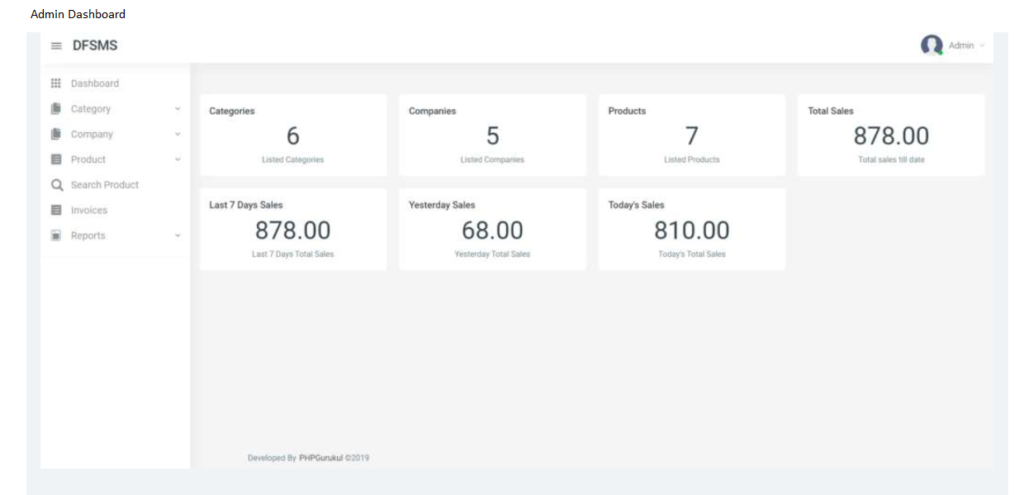Image resolution: width=1024 pixels, height=495 pixels.
Task: Click the Category file icon
Action: pyautogui.click(x=56, y=108)
